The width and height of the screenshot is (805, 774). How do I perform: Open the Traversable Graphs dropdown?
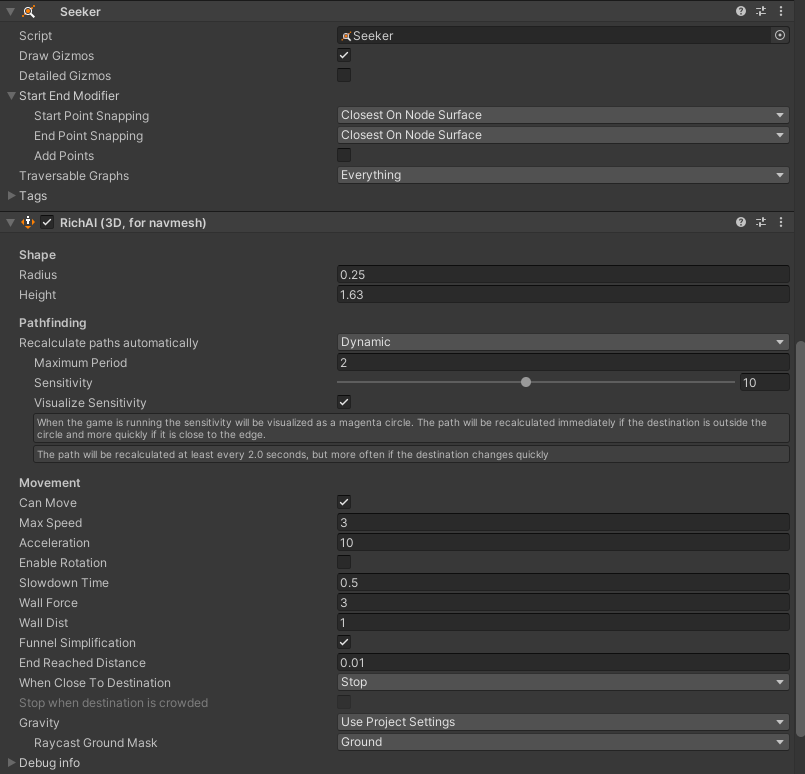(x=563, y=175)
